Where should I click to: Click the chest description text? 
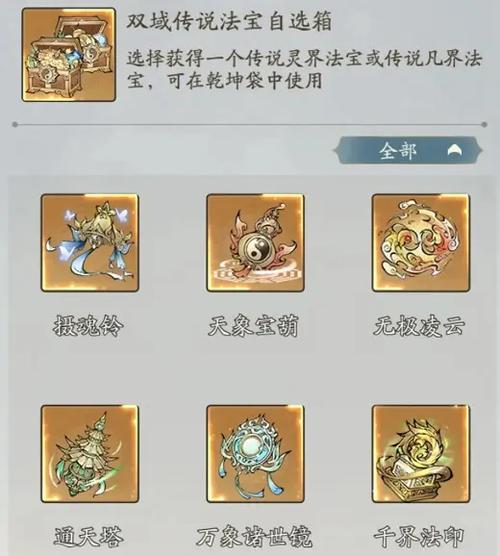coord(304,70)
